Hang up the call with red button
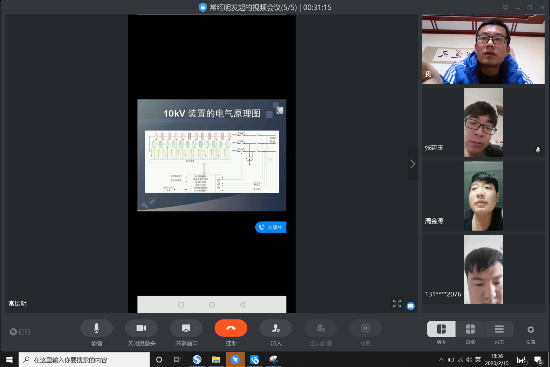Viewport: 550px width, 367px height. (x=231, y=328)
